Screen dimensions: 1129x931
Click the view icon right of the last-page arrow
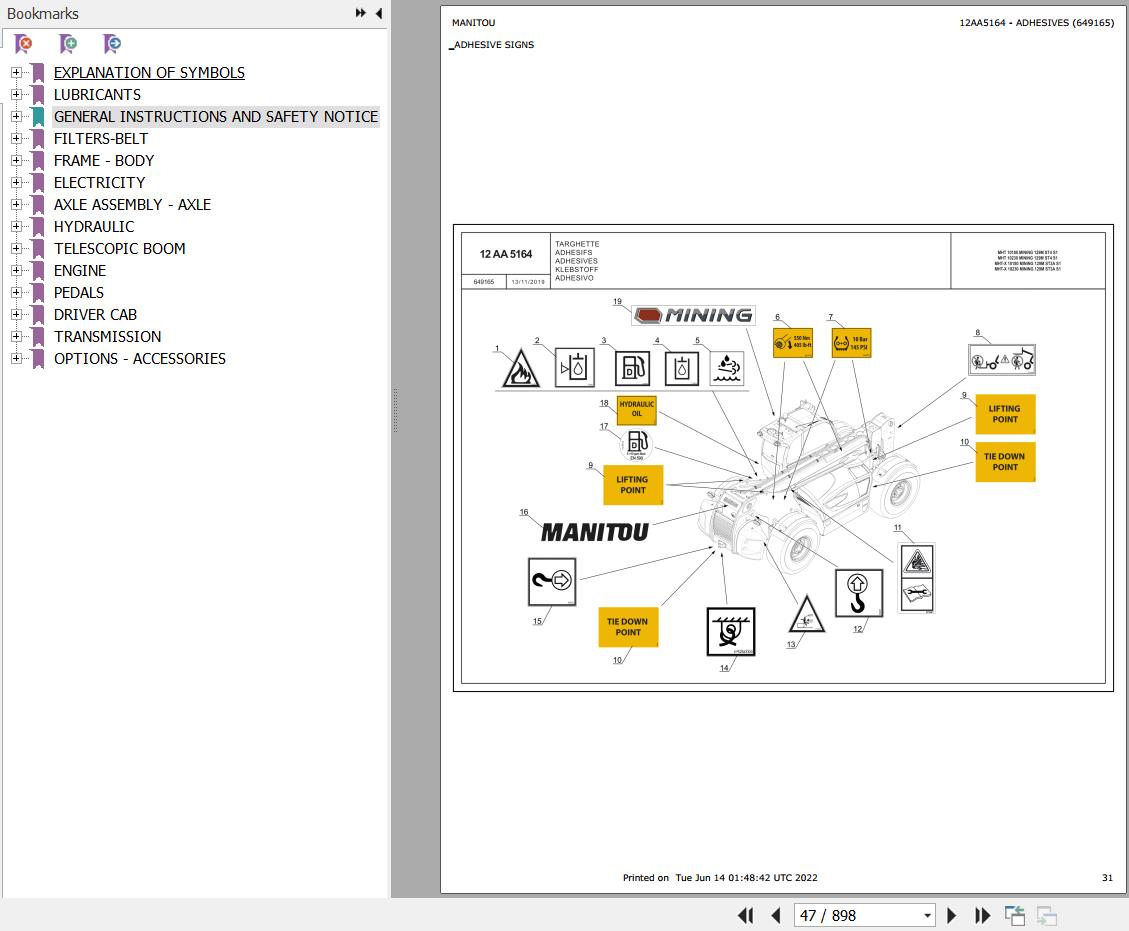1015,915
